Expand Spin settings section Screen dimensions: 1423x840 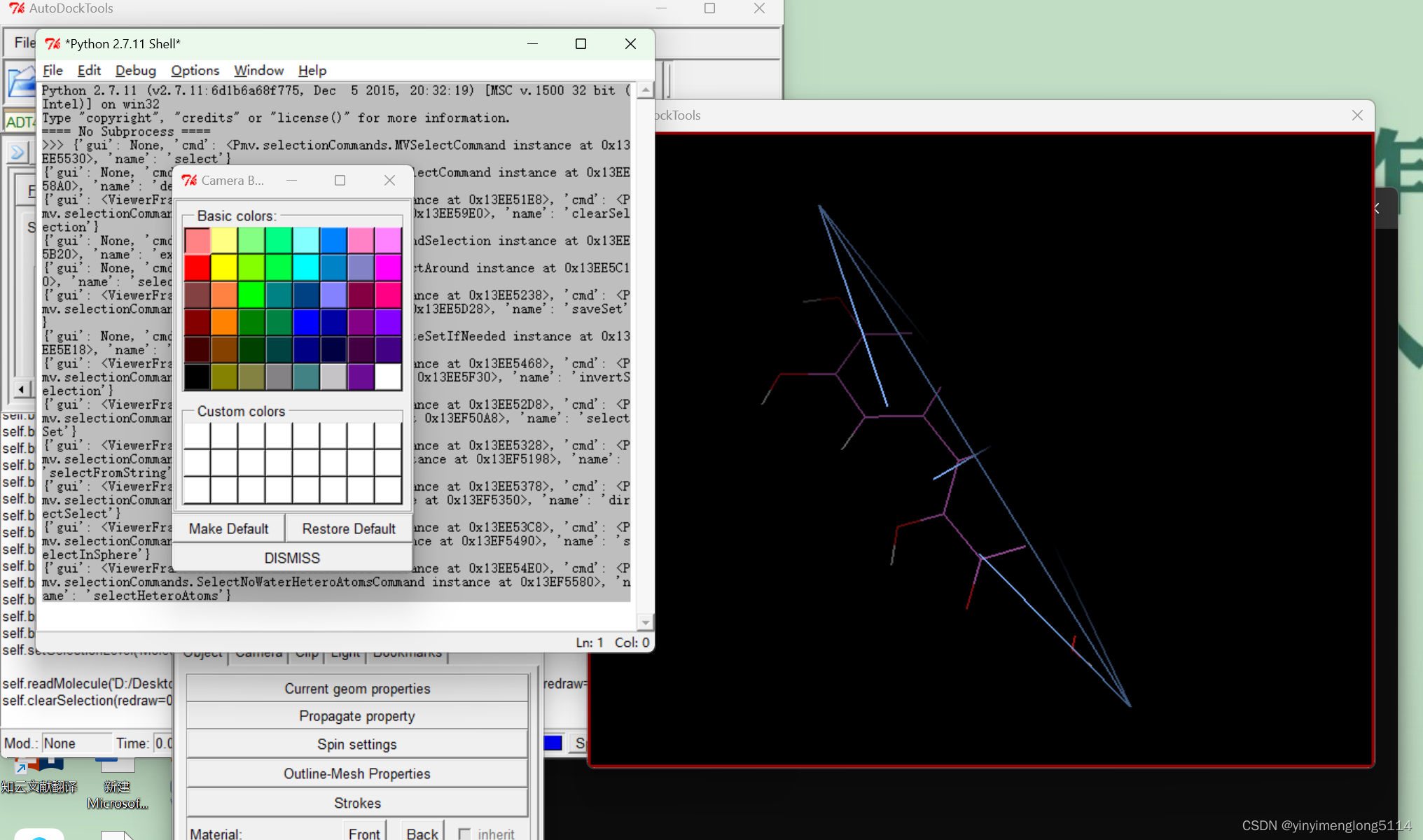357,745
